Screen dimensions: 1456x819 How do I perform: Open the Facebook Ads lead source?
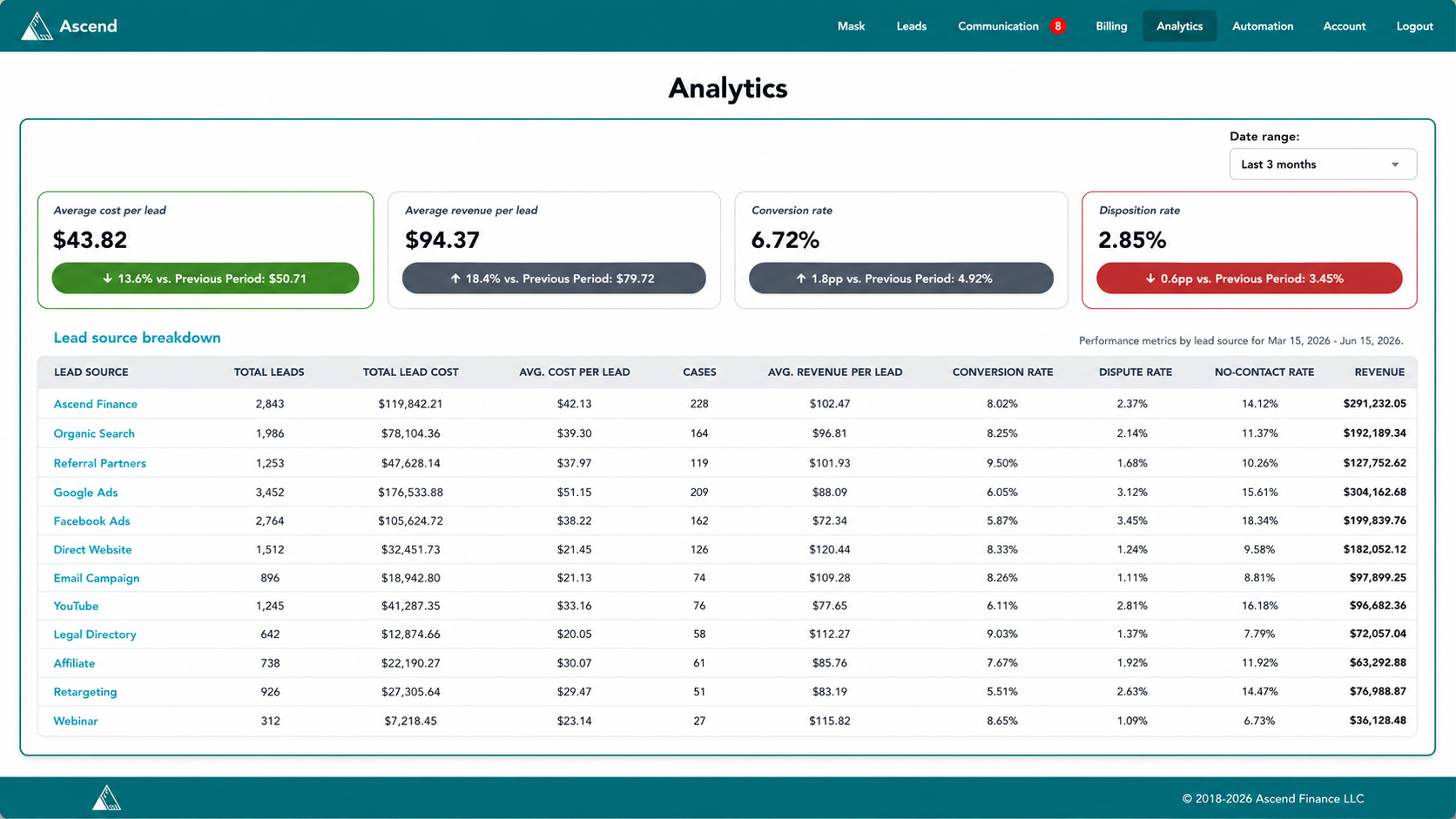coord(91,521)
